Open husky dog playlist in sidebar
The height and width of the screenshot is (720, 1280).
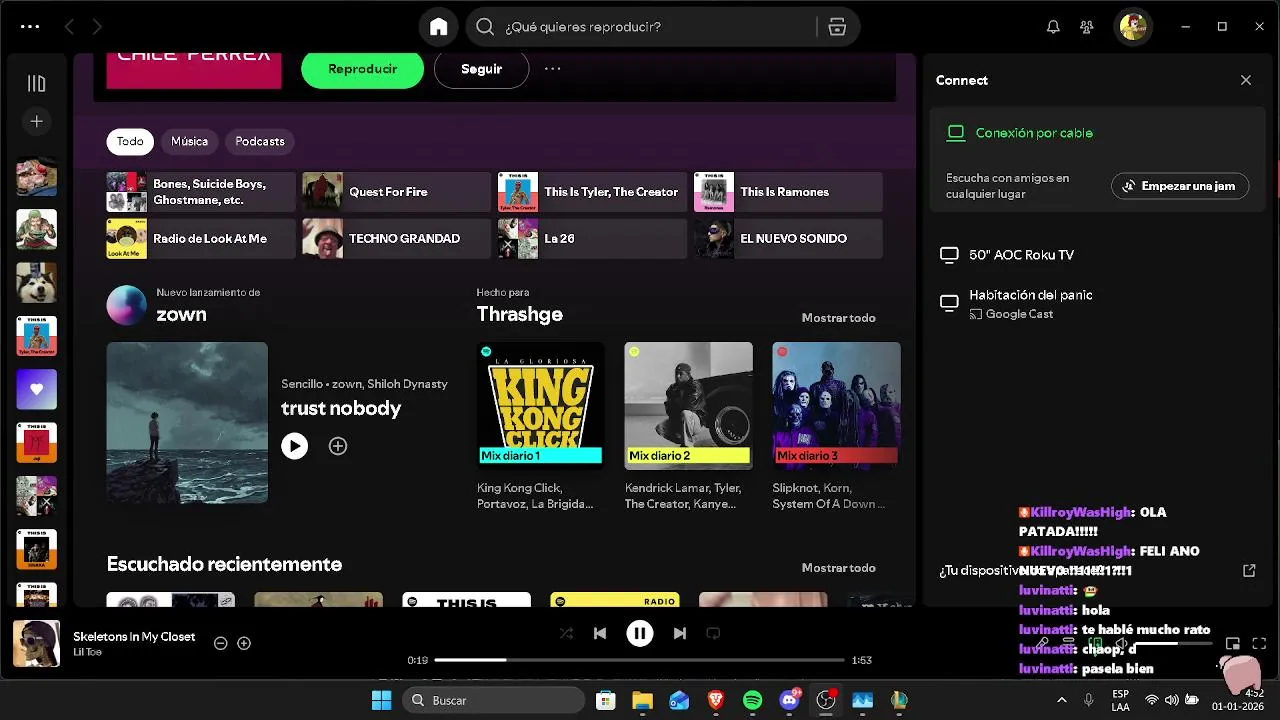pos(36,283)
